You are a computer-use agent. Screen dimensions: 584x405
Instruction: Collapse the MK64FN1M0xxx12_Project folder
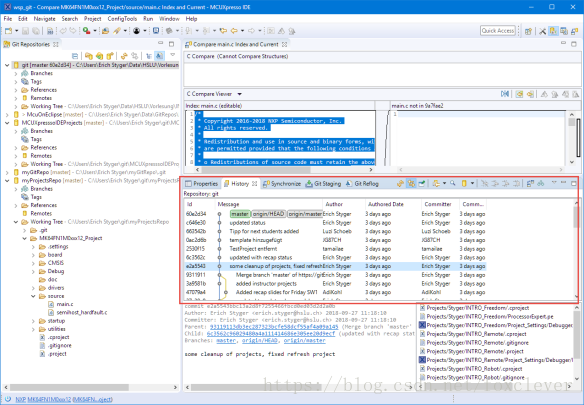[x=25, y=238]
